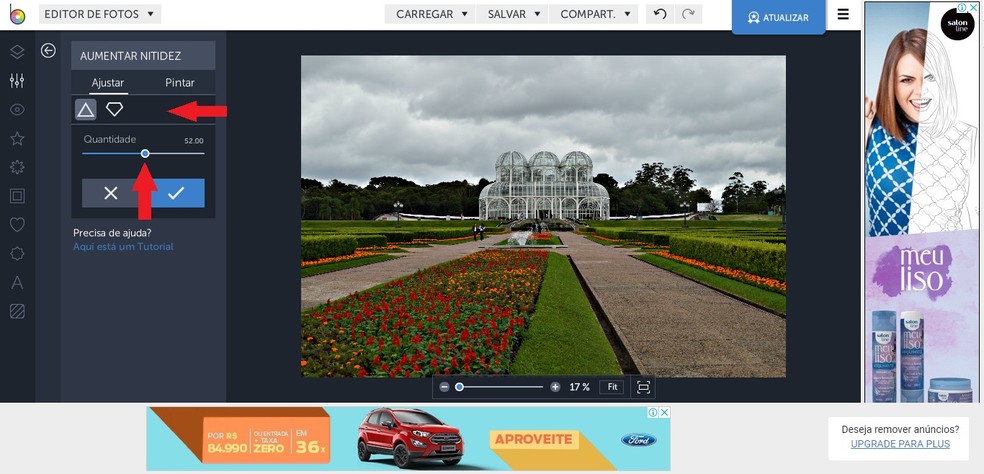Click the Ford EcoSport banner advertisement
The height and width of the screenshot is (474, 984).
409,438
